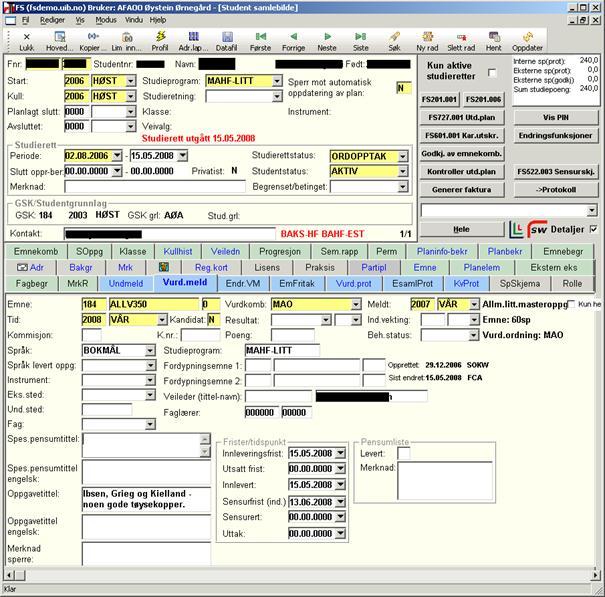Switch to the Kullhist tab
The width and height of the screenshot is (605, 597).
click(x=178, y=252)
